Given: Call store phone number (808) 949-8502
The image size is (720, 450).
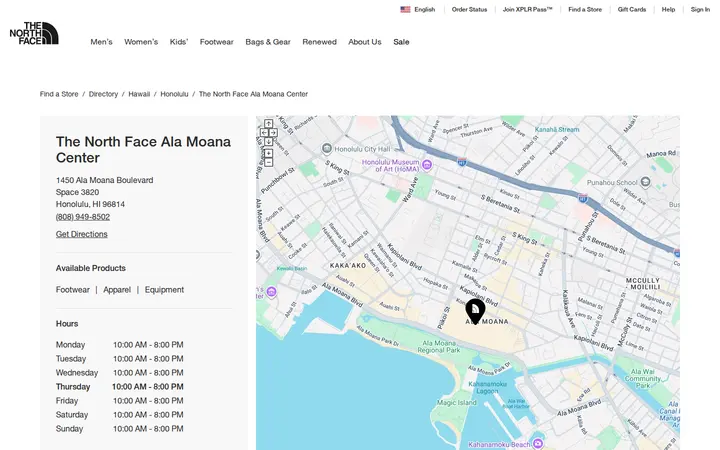Looking at the screenshot, I should click(x=83, y=217).
